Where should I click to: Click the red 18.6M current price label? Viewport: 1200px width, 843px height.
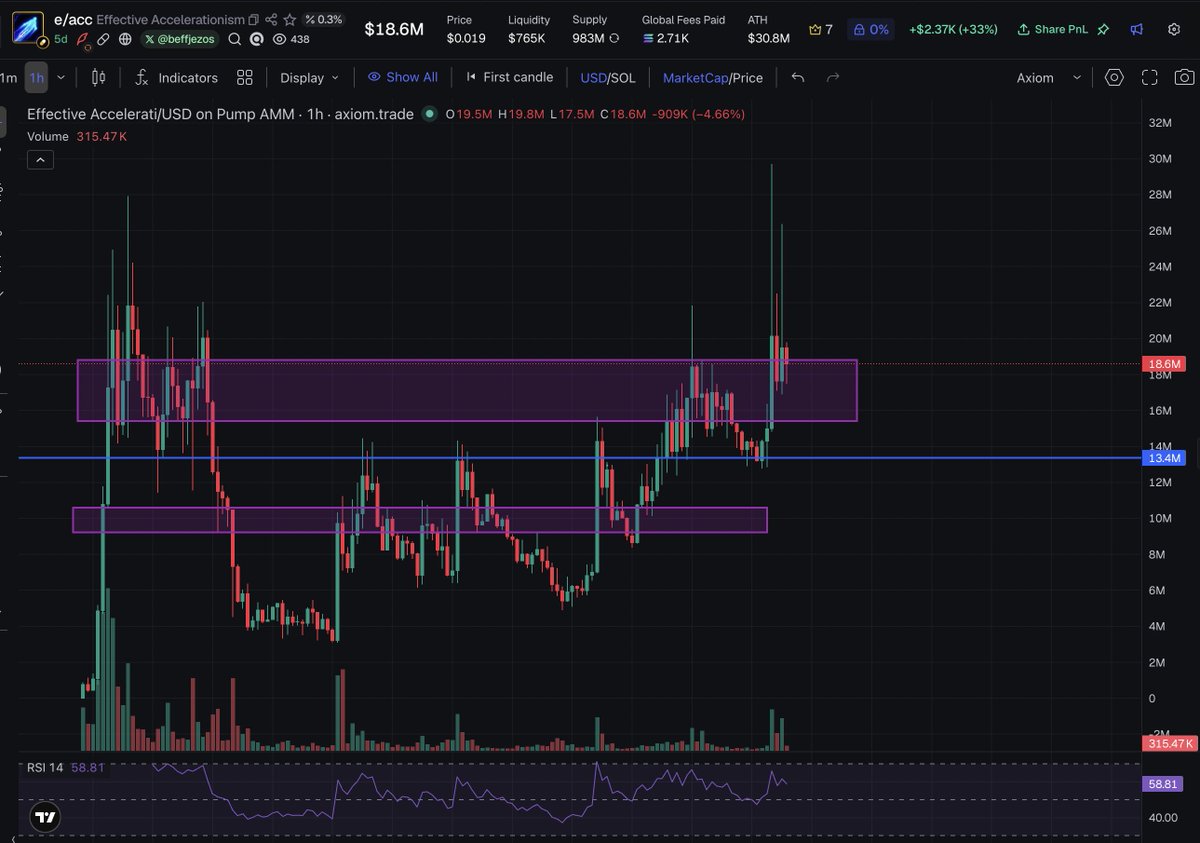coord(1165,364)
